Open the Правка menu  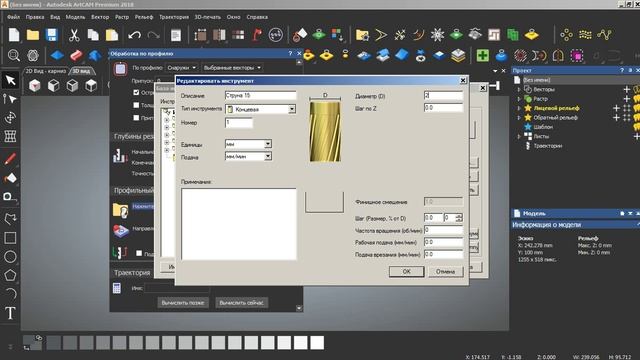[x=35, y=17]
